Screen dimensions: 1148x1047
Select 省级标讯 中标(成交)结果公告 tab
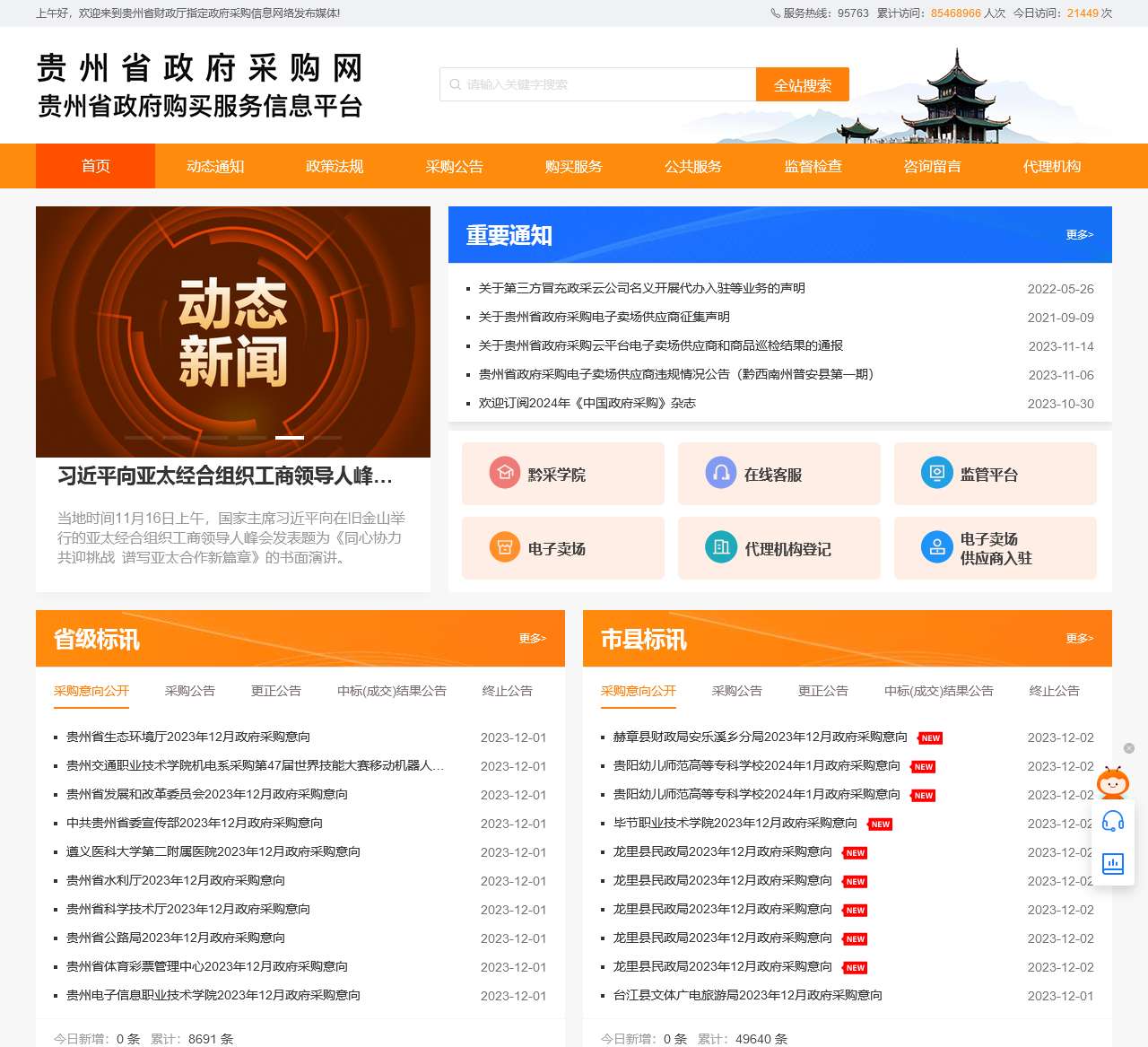(x=392, y=691)
